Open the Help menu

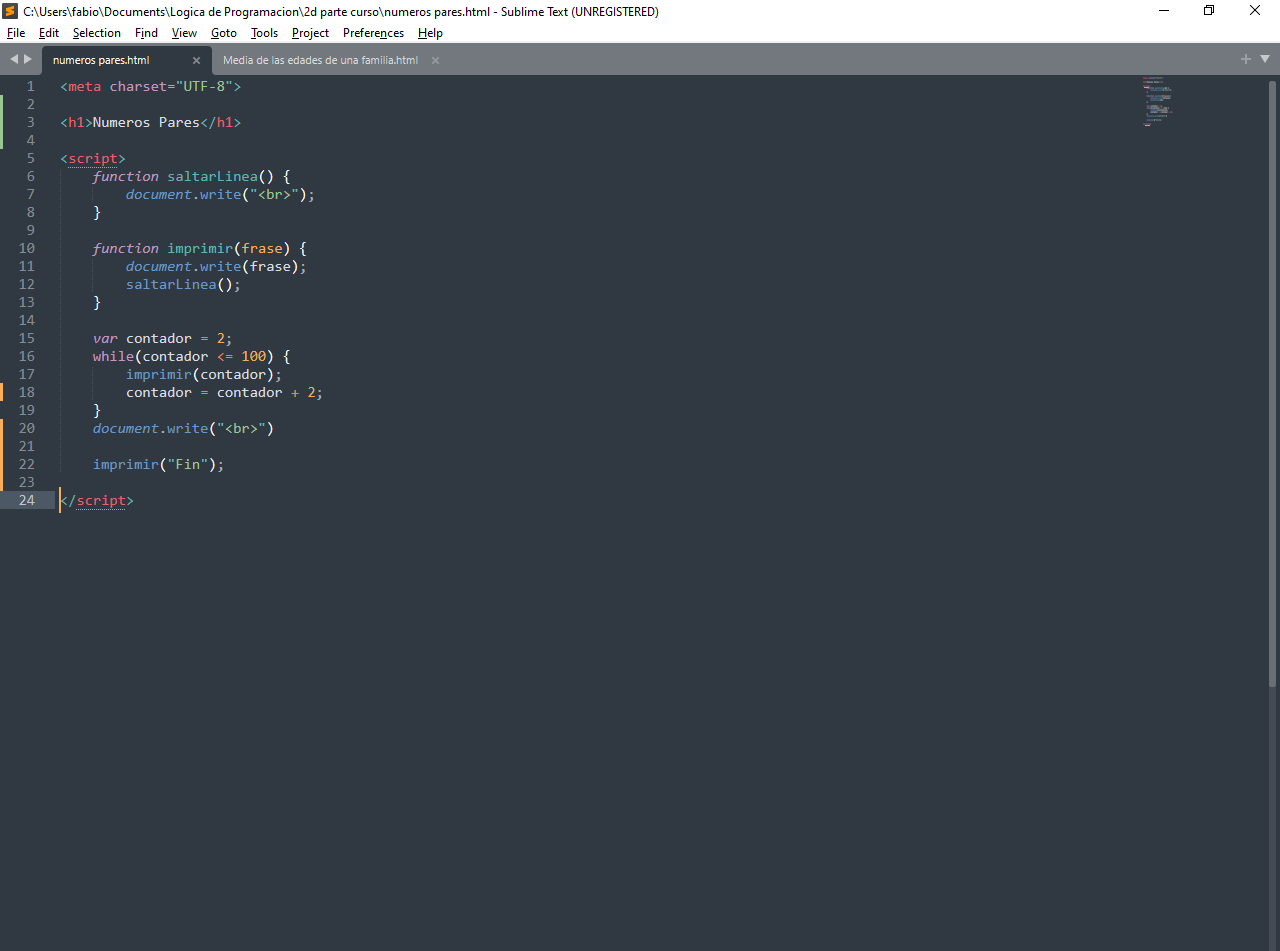[x=430, y=33]
